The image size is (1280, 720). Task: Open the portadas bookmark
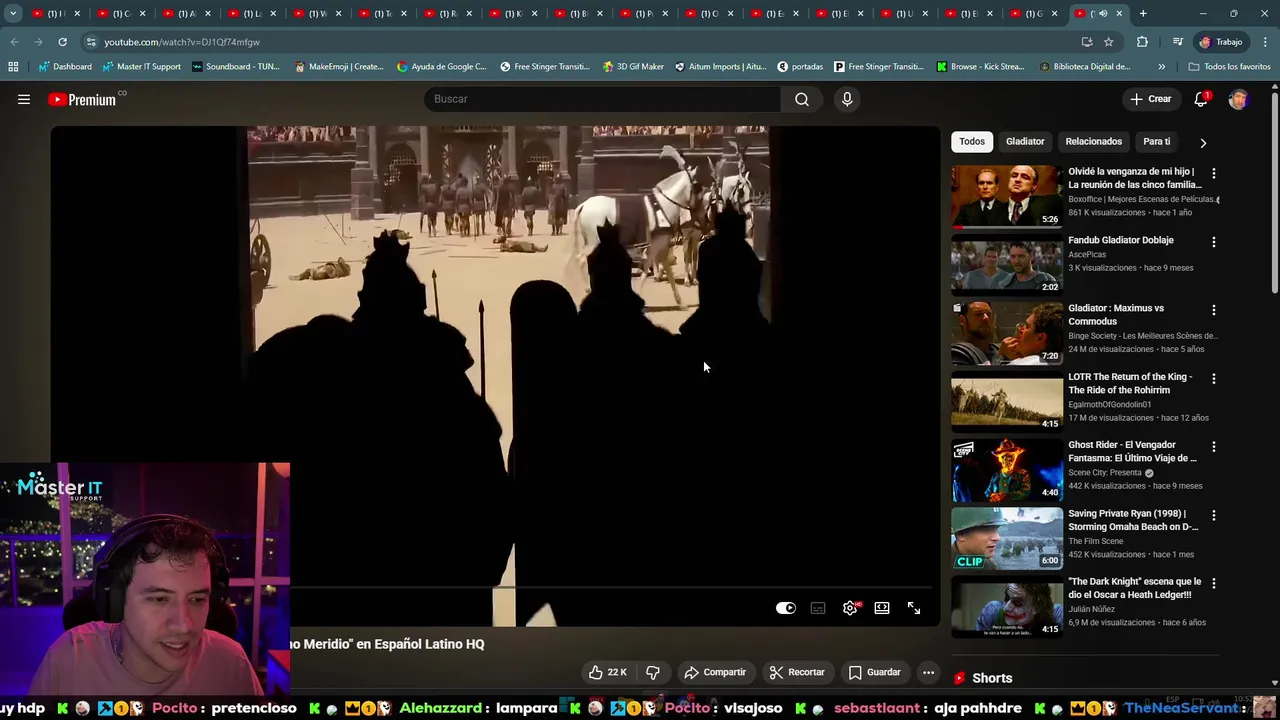coord(800,67)
